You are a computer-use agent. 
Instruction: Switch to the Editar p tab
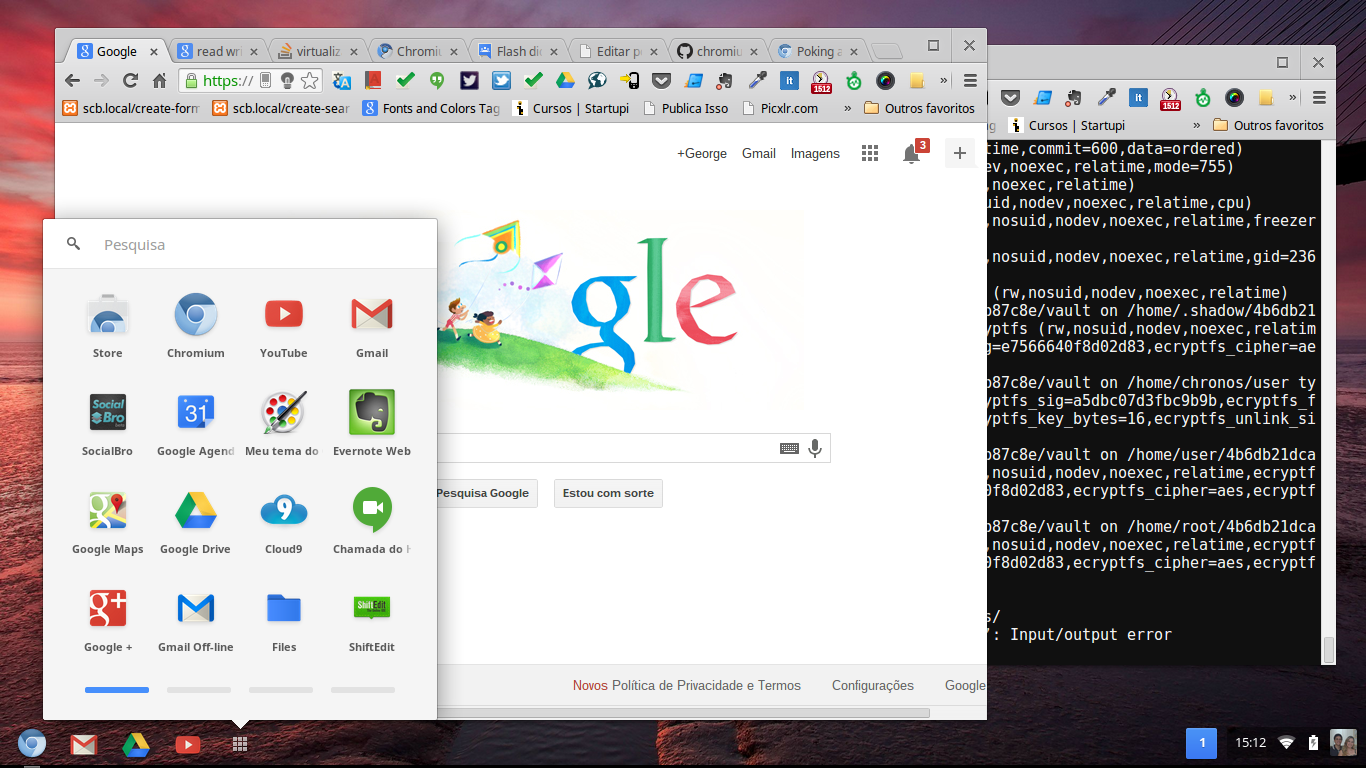point(618,51)
